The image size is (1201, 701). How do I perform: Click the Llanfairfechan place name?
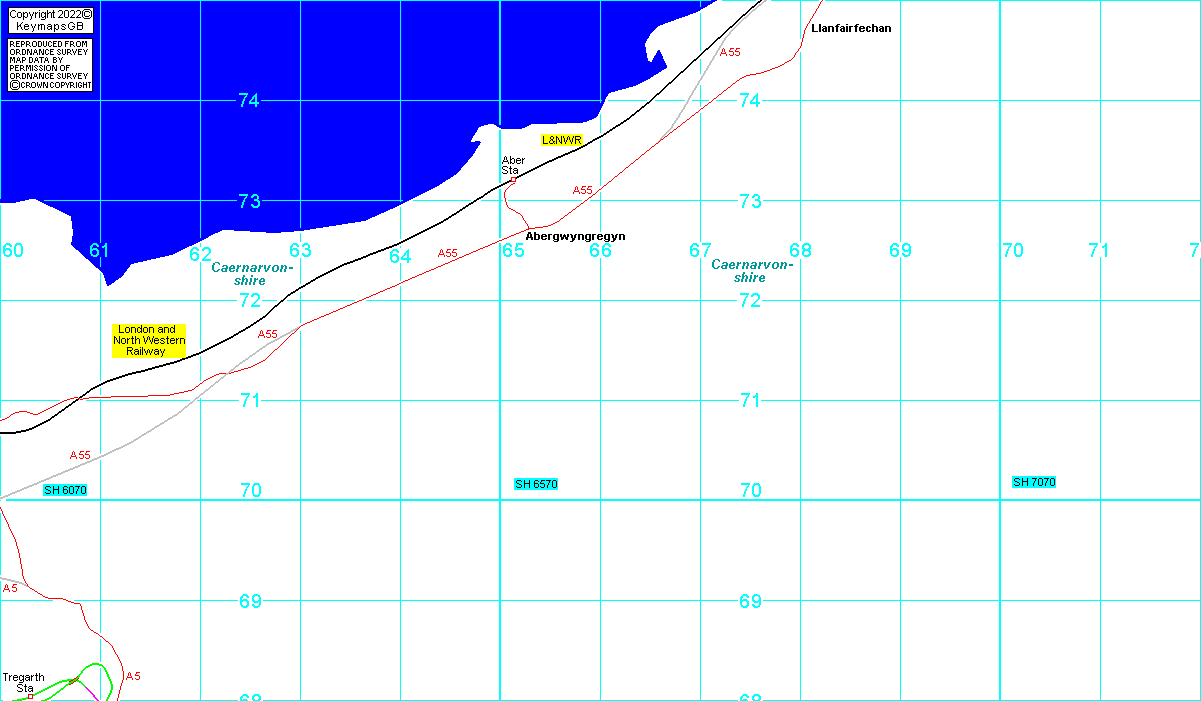851,28
